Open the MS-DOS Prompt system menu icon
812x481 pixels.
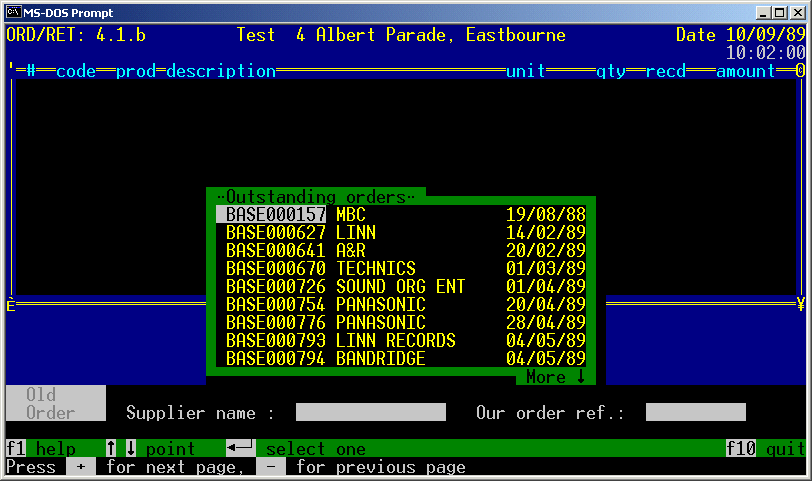point(13,12)
